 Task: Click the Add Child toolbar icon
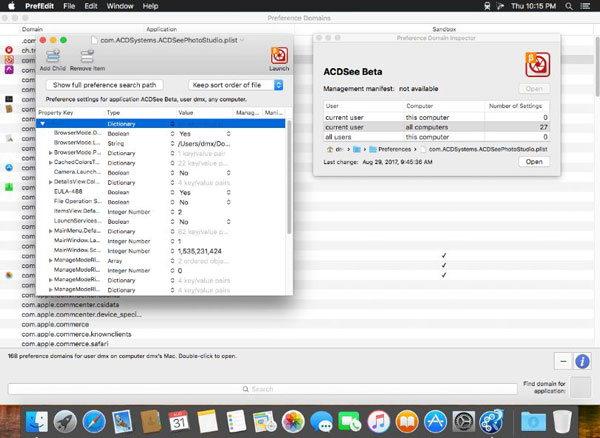click(x=52, y=57)
